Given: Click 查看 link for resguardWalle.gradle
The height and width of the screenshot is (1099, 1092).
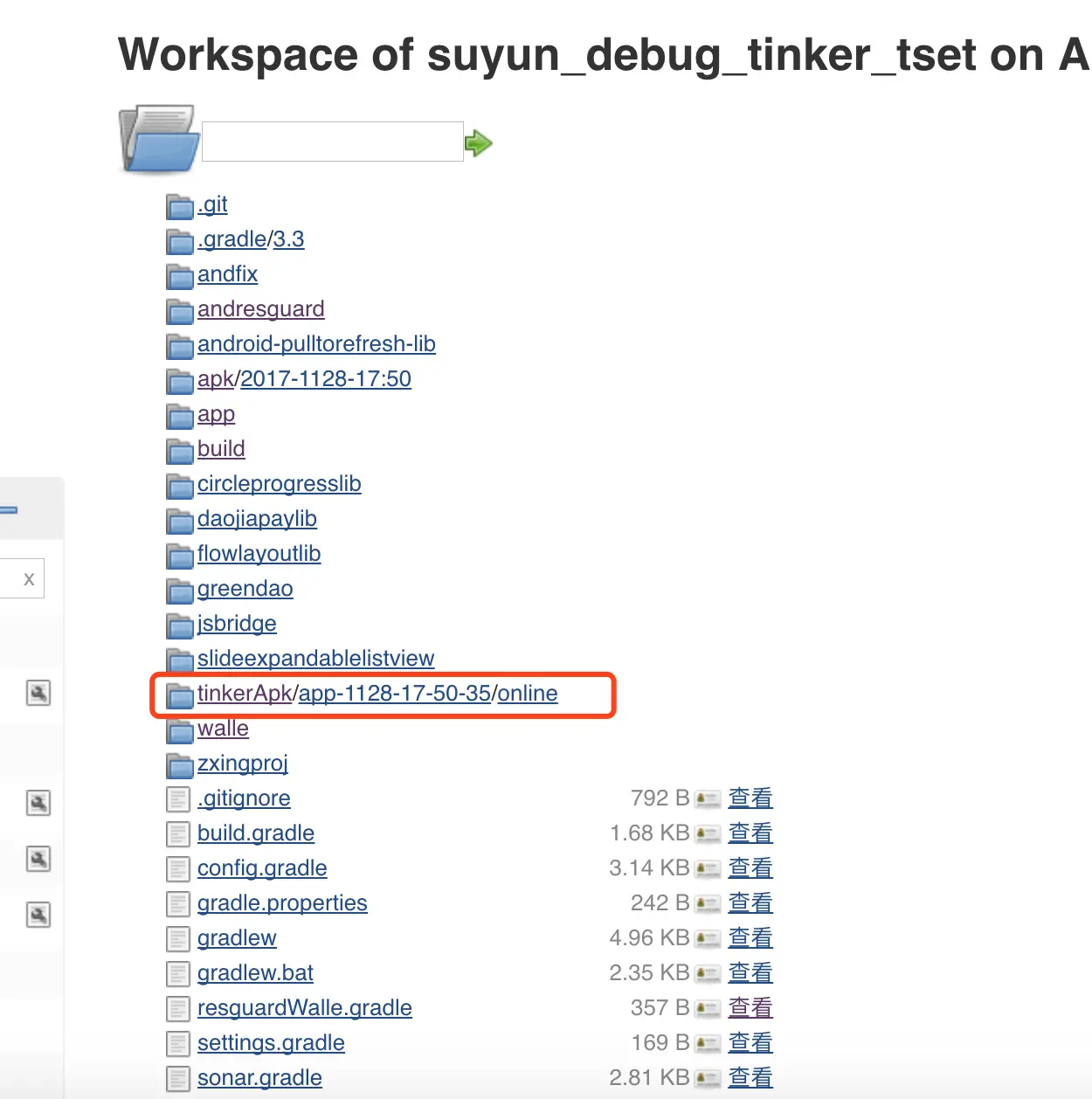Looking at the screenshot, I should point(750,1008).
